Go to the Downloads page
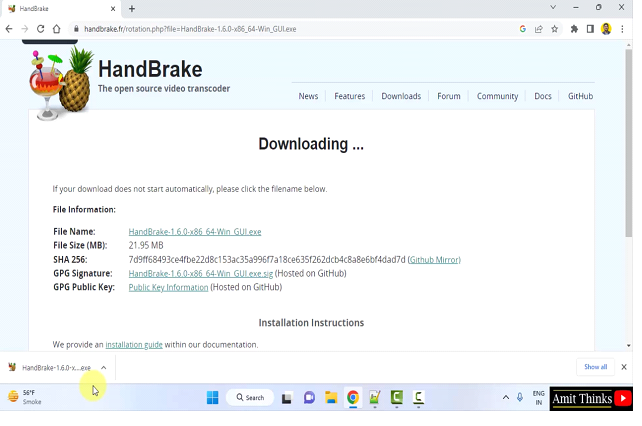Image resolution: width=642 pixels, height=426 pixels. tap(401, 96)
